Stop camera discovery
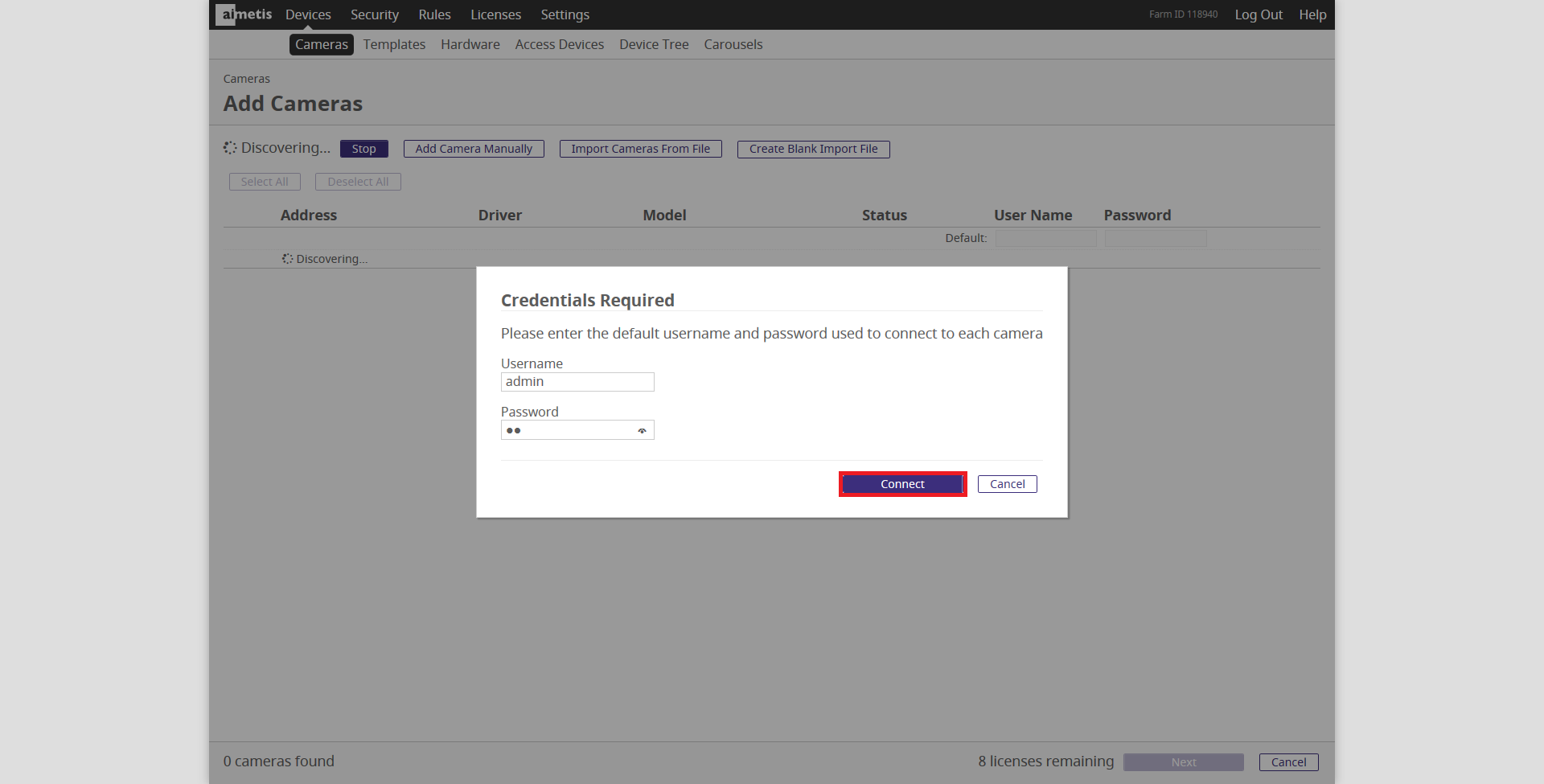1544x784 pixels. [x=363, y=149]
